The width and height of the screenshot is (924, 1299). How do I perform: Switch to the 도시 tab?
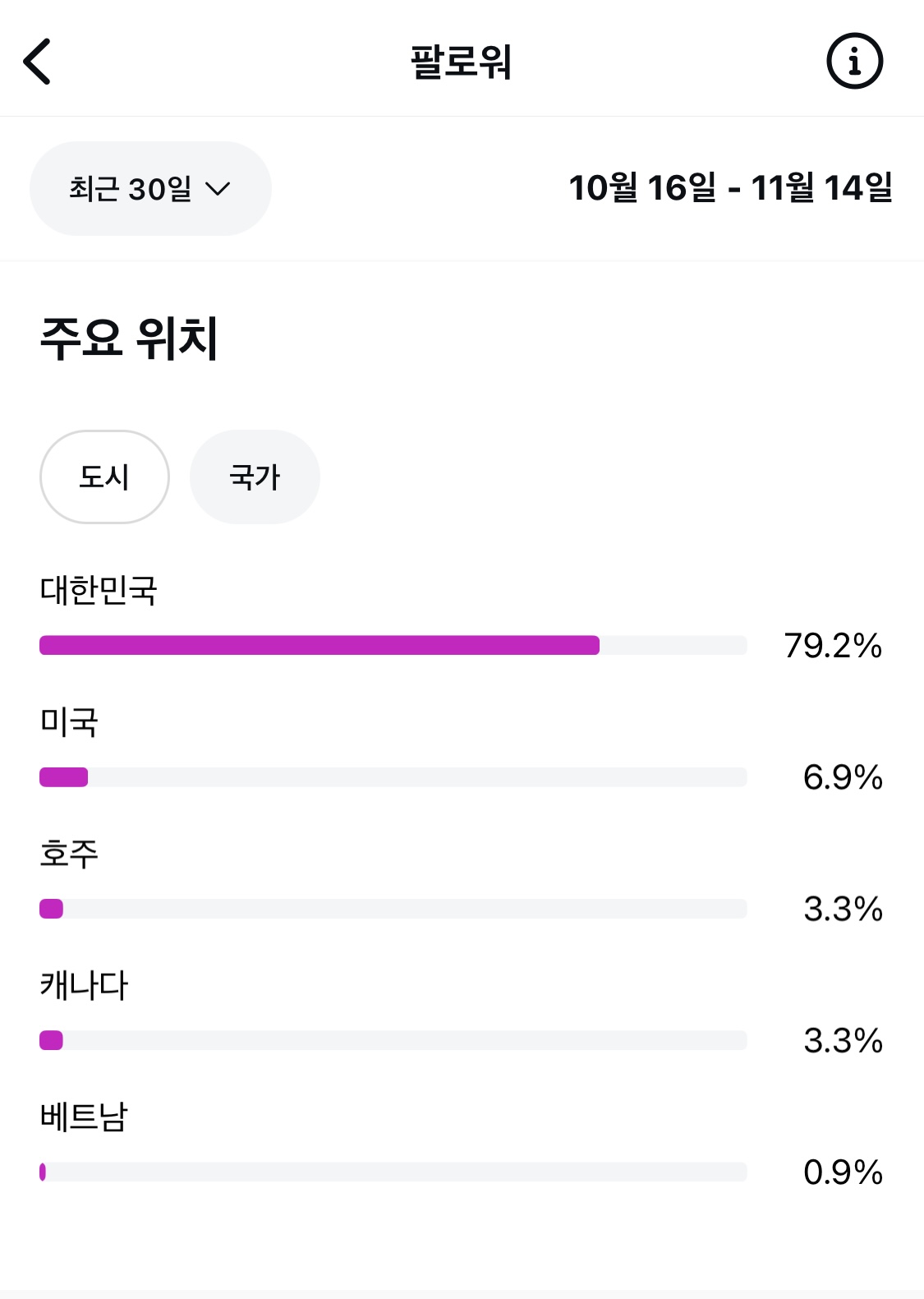(104, 477)
